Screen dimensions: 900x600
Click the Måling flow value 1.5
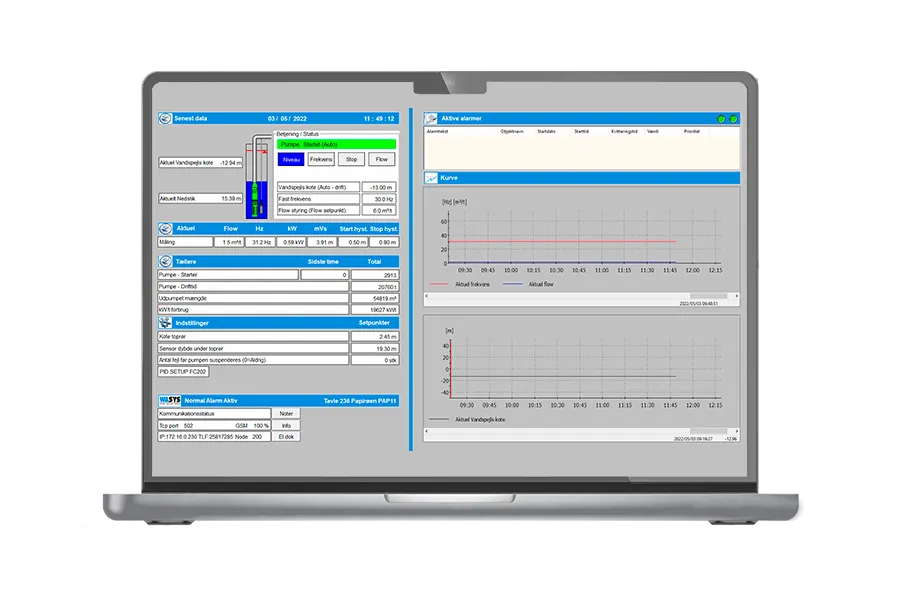click(230, 242)
